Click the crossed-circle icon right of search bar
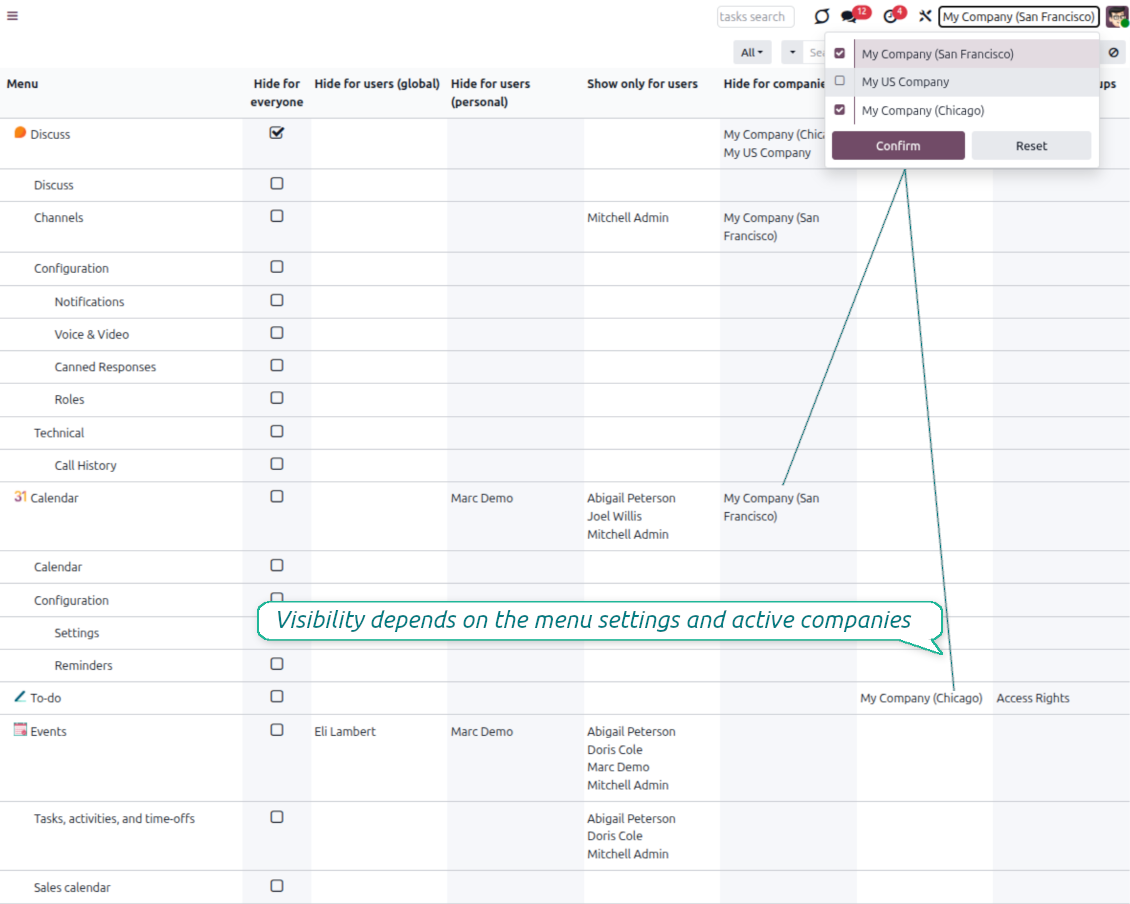The height and width of the screenshot is (904, 1130). click(1113, 53)
